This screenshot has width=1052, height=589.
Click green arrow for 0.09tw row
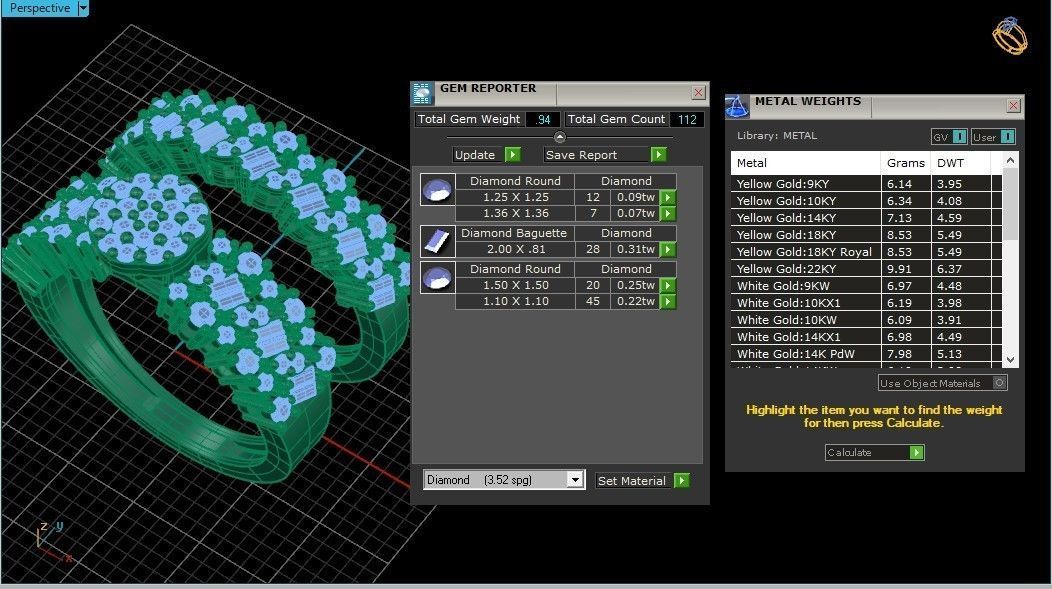(x=668, y=197)
